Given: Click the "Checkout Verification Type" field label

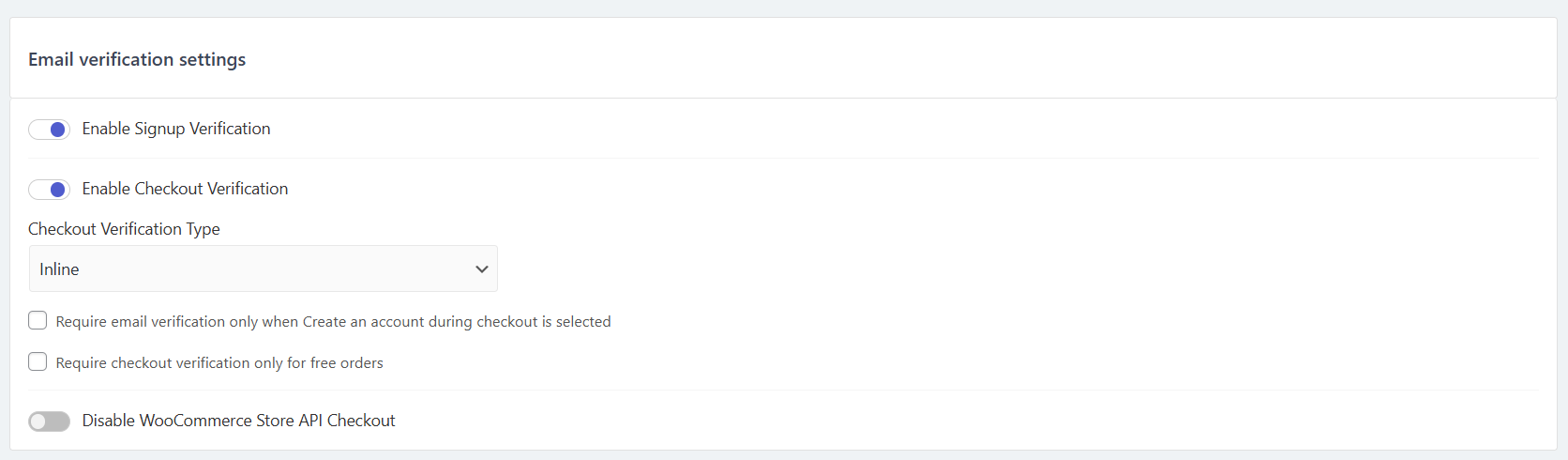Looking at the screenshot, I should [x=124, y=229].
